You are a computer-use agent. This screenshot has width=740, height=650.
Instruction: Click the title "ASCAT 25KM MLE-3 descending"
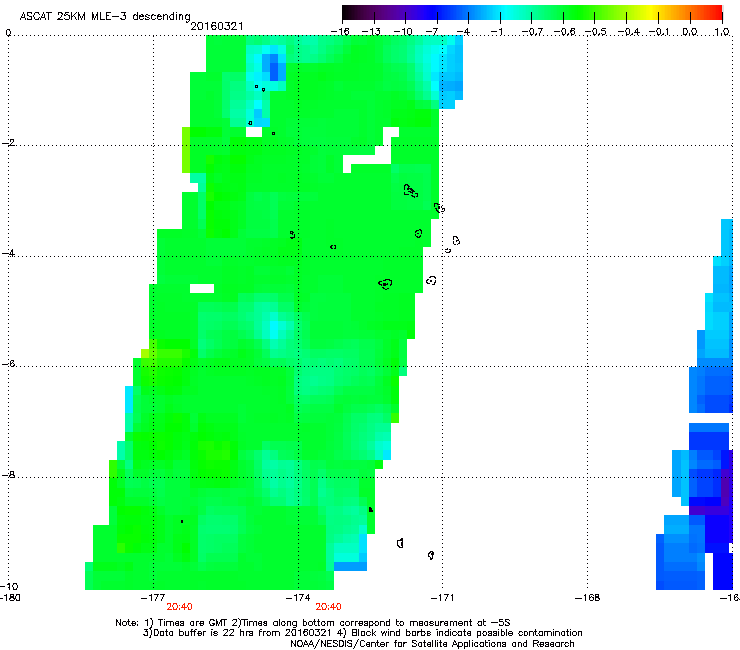[x=105, y=16]
